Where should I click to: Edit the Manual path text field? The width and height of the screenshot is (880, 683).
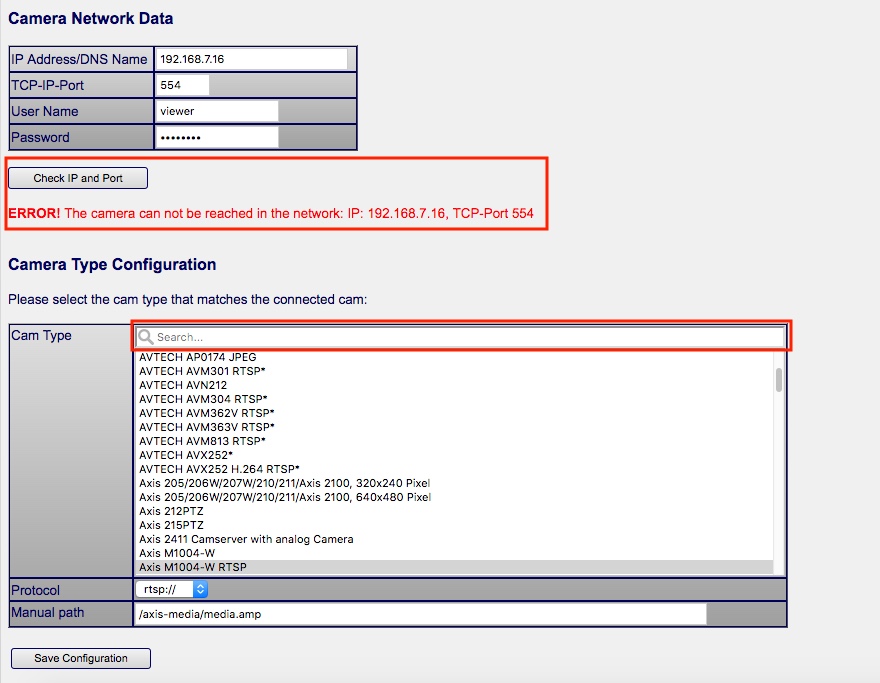point(420,613)
